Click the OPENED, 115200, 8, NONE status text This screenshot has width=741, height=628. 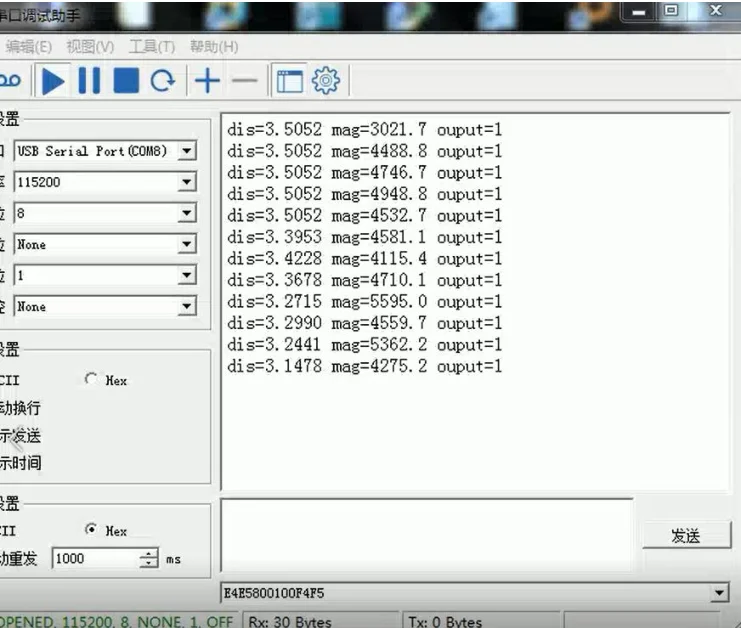tap(116, 621)
